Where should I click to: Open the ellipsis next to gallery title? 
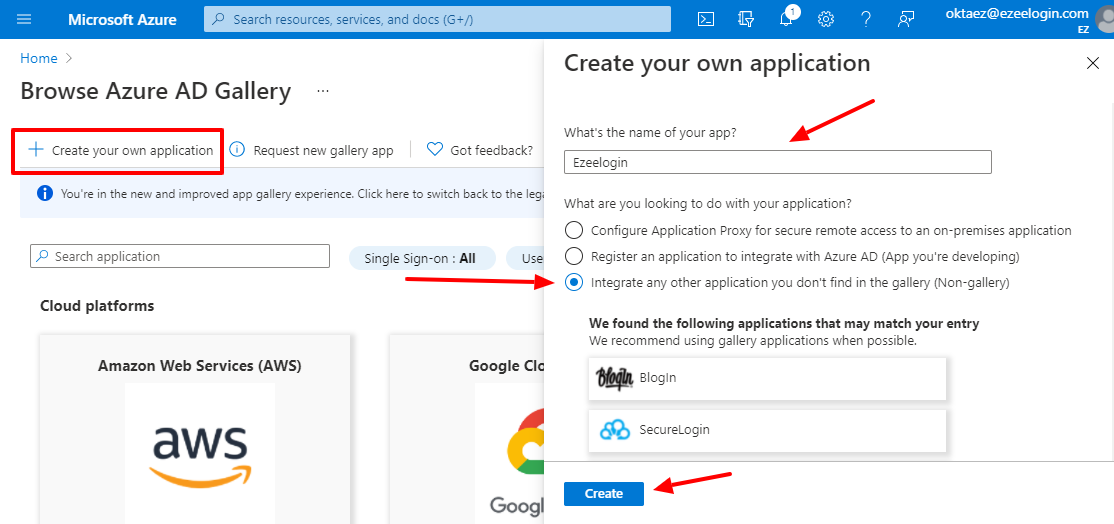[323, 92]
